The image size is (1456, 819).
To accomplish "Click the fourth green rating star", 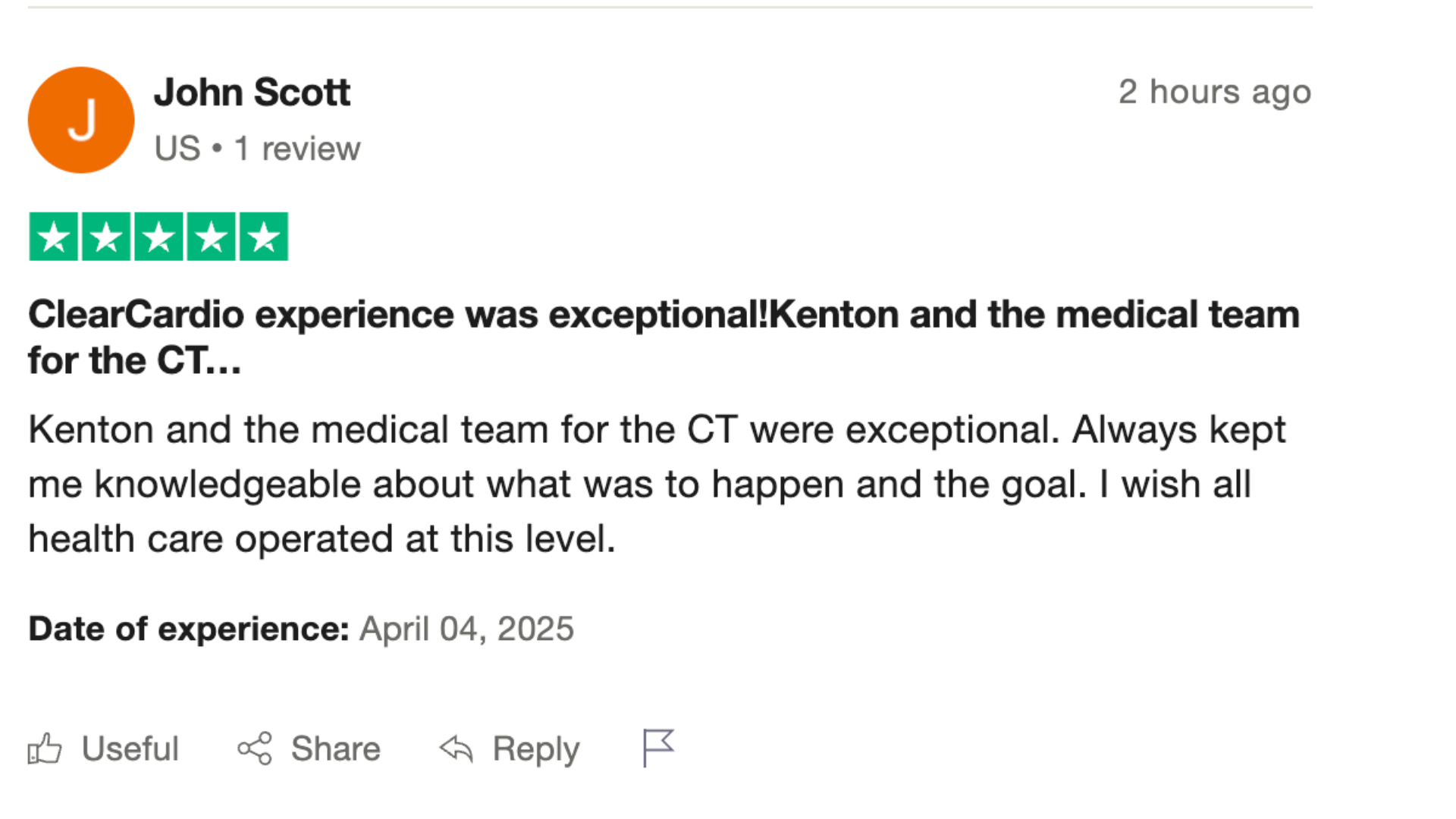I will click(212, 237).
